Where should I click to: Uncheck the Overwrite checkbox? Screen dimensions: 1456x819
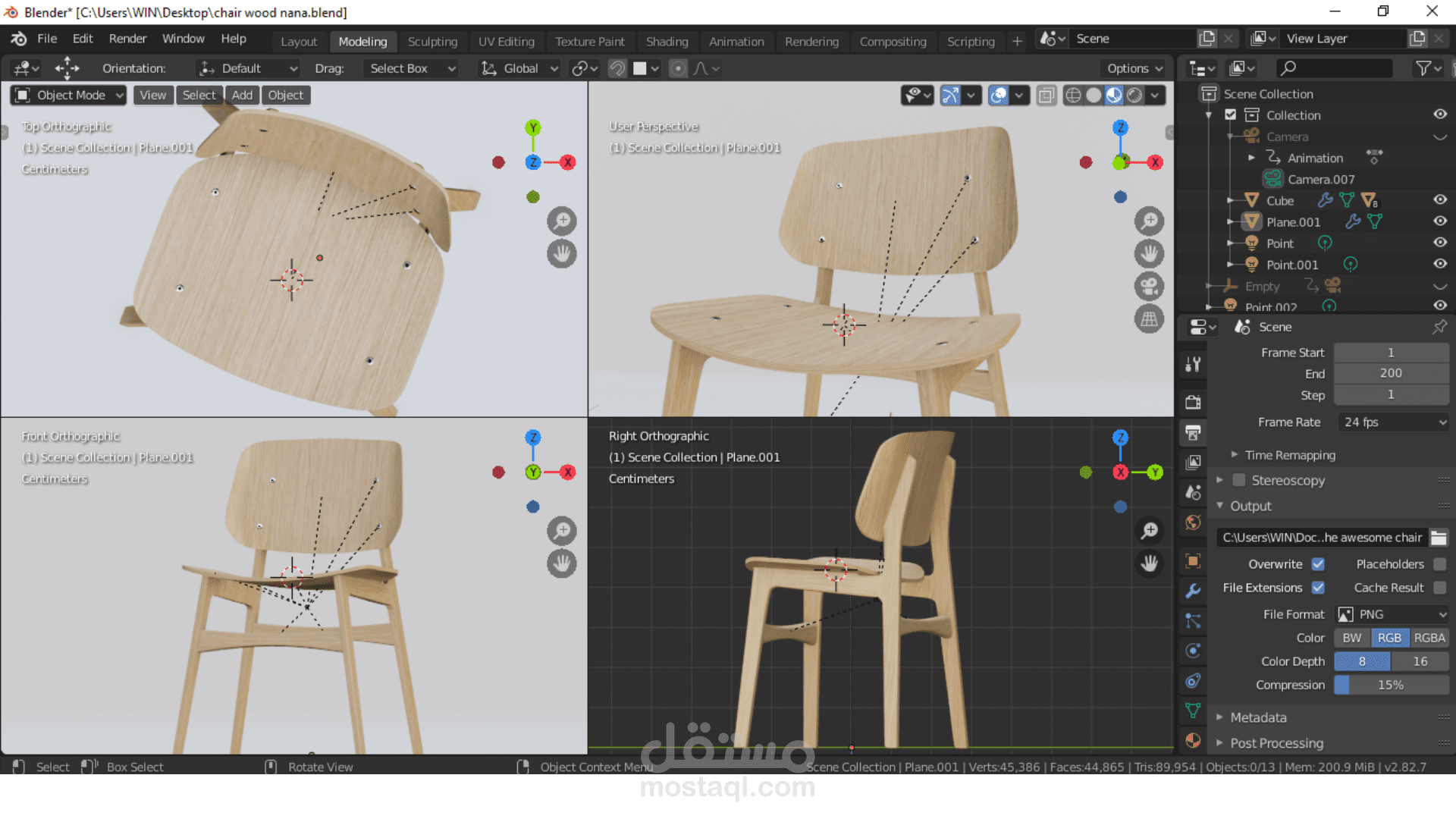tap(1318, 564)
